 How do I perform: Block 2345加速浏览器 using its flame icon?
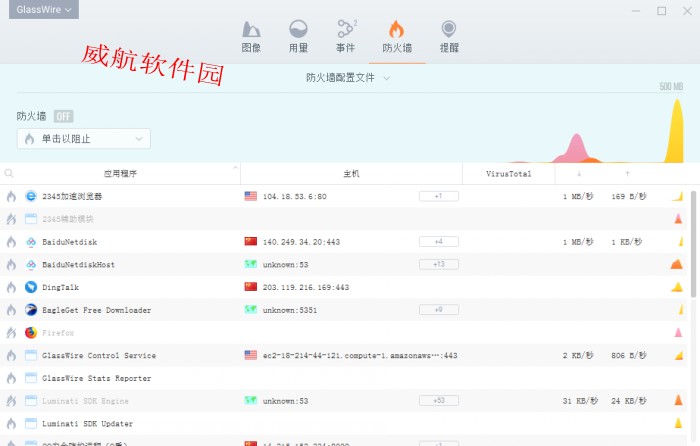(x=11, y=197)
